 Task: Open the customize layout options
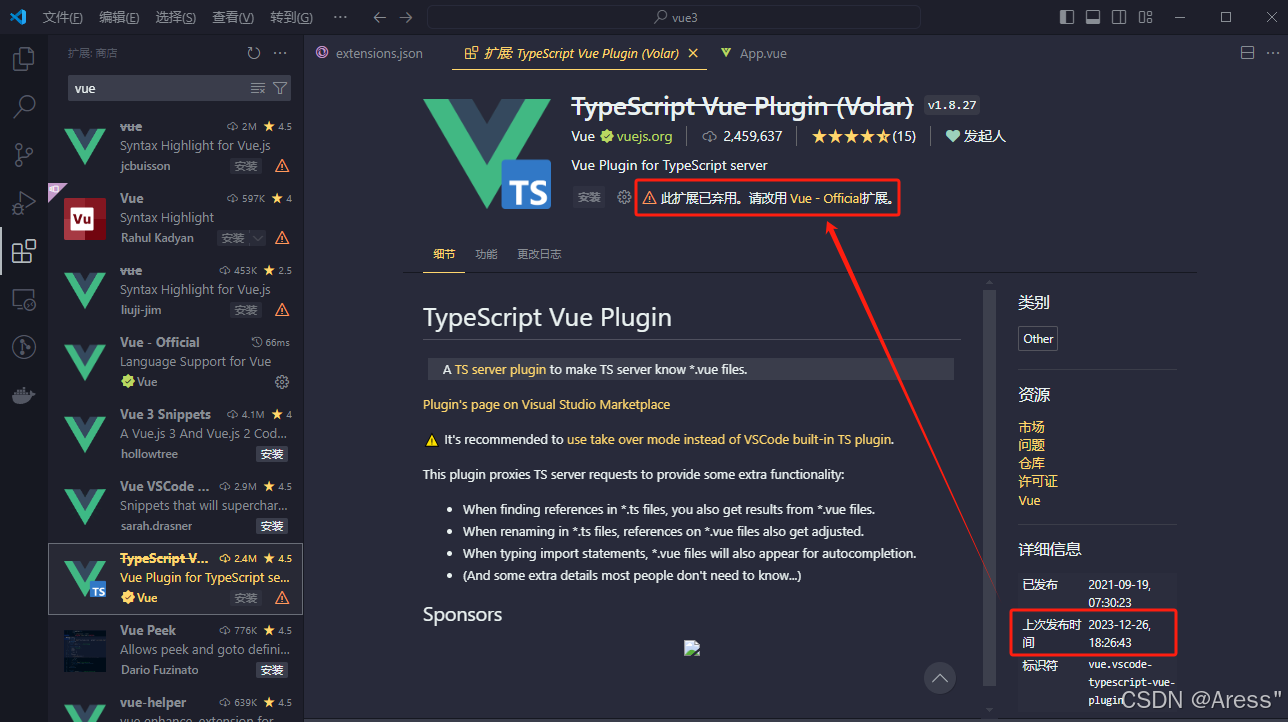tap(1145, 17)
